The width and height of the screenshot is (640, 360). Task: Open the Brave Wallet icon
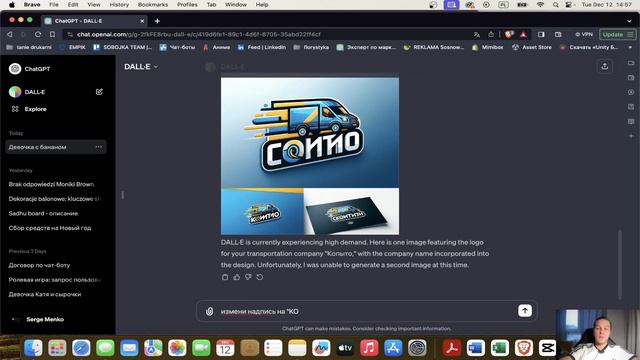click(558, 35)
